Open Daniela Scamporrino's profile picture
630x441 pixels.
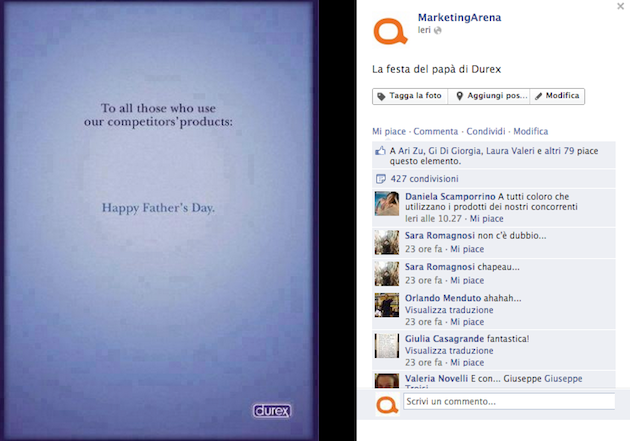tap(387, 204)
